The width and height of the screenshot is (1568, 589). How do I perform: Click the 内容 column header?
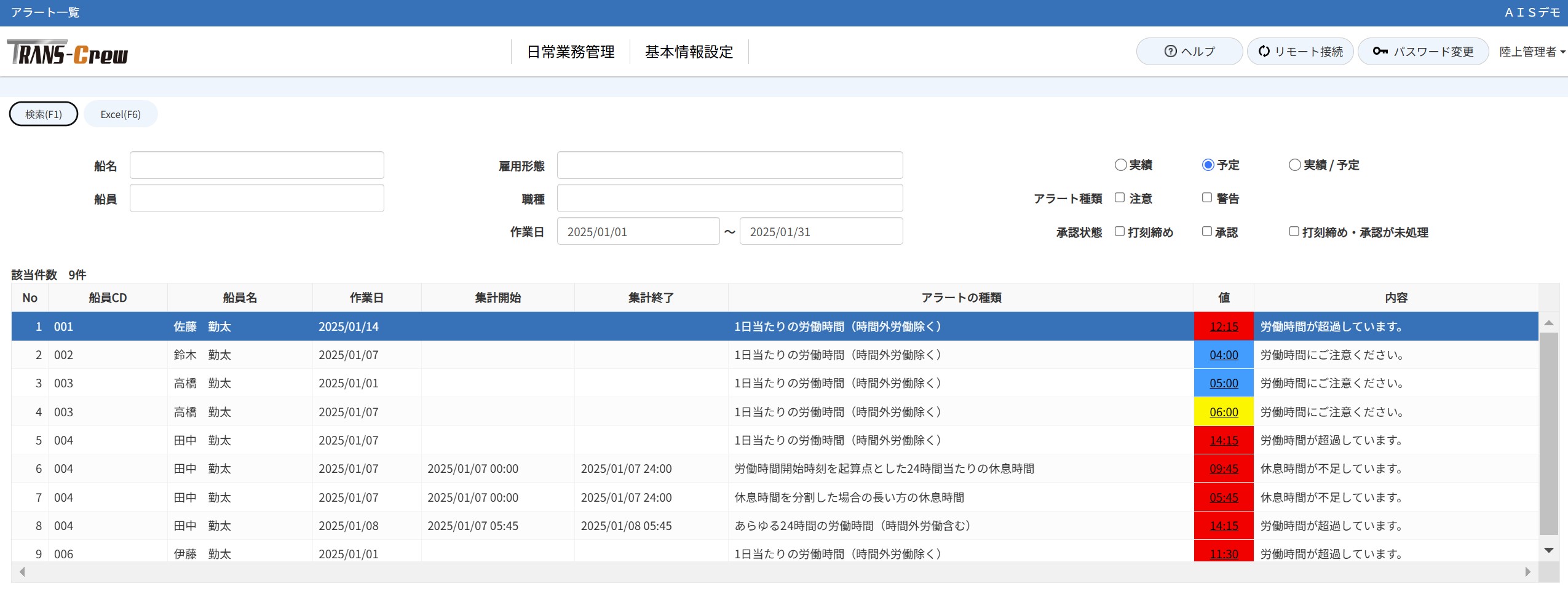tap(1396, 298)
